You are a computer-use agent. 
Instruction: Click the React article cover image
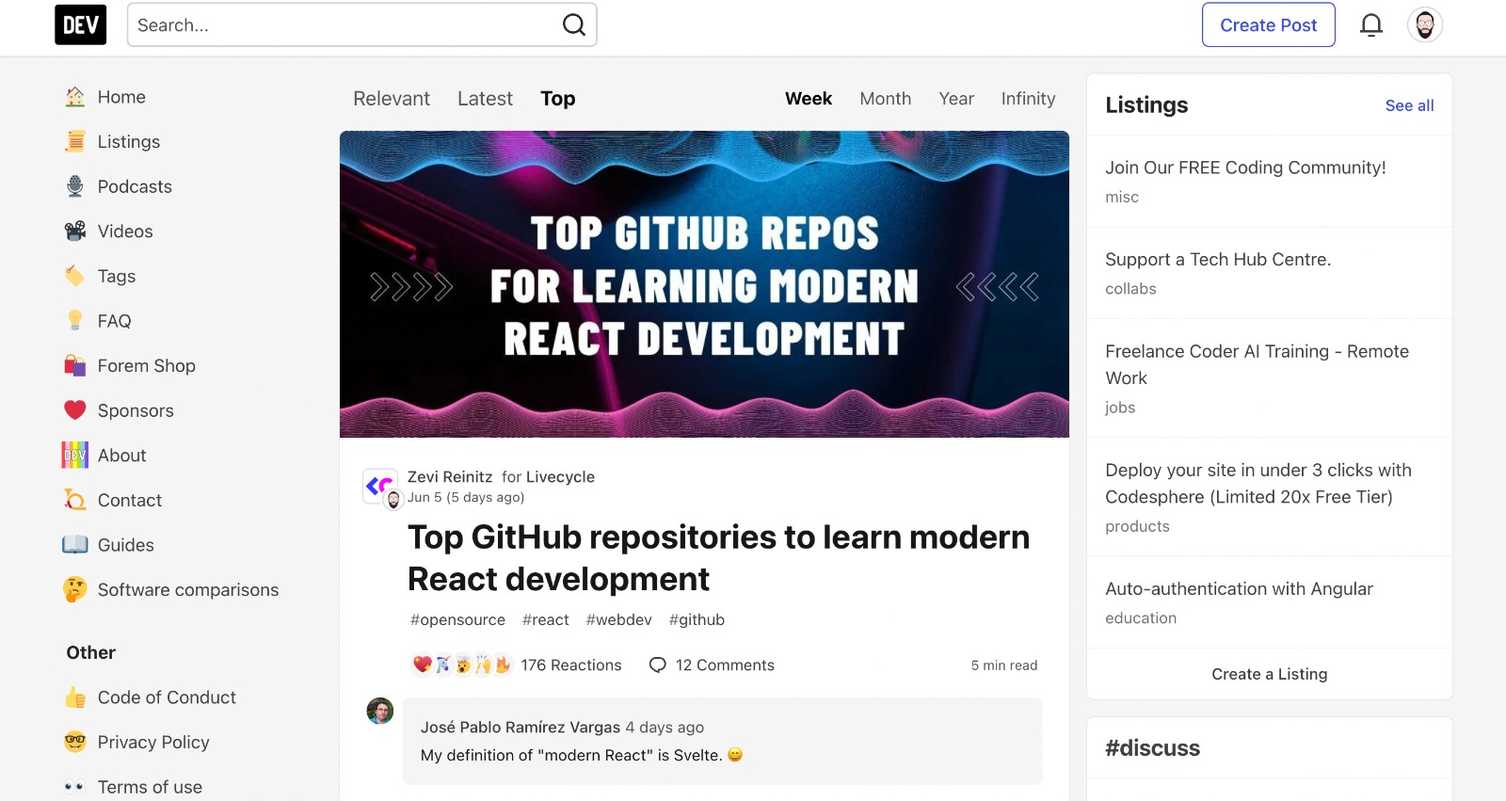pos(704,283)
